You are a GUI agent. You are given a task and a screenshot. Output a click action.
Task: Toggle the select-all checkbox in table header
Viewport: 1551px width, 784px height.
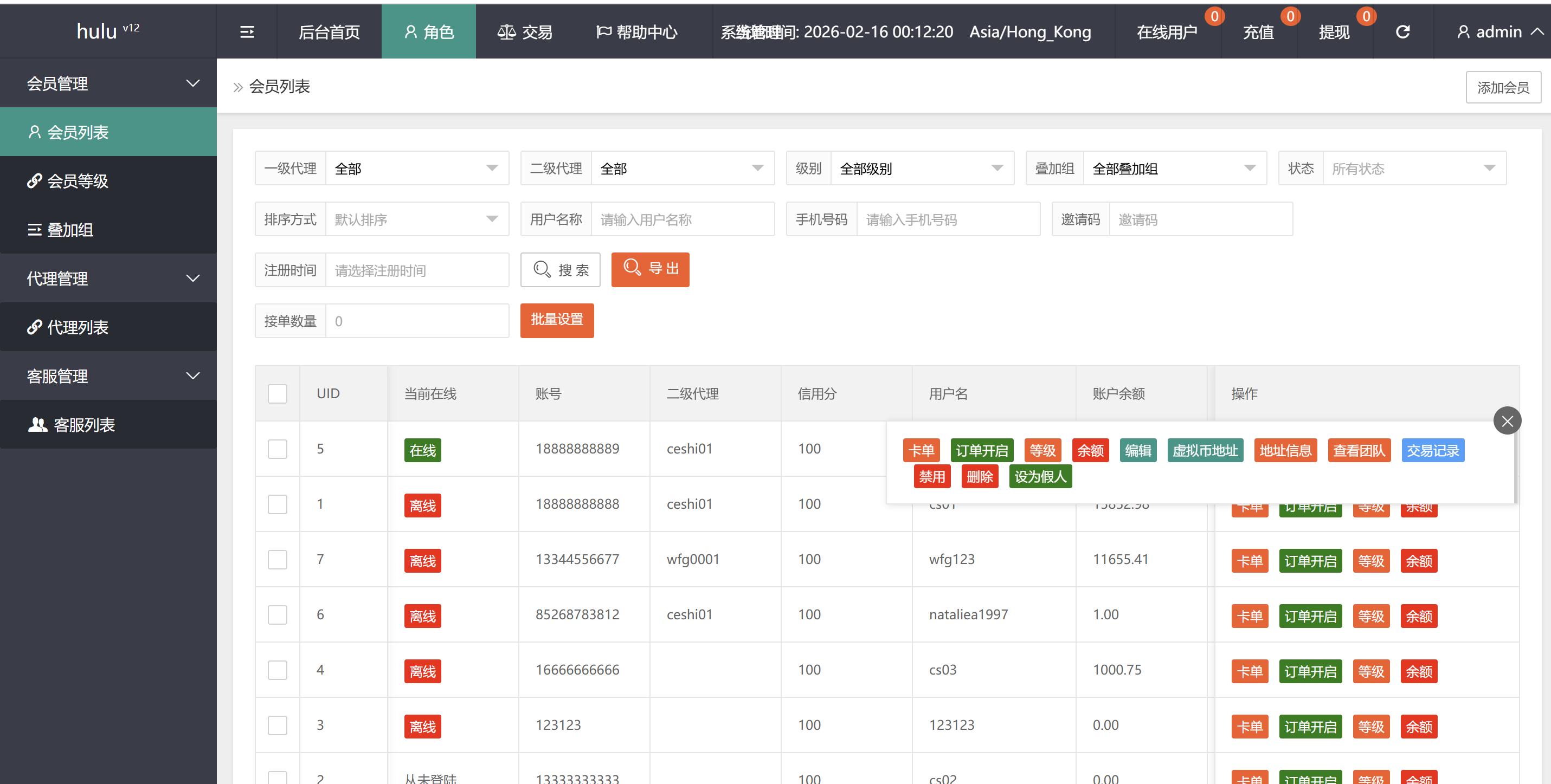pyautogui.click(x=278, y=394)
